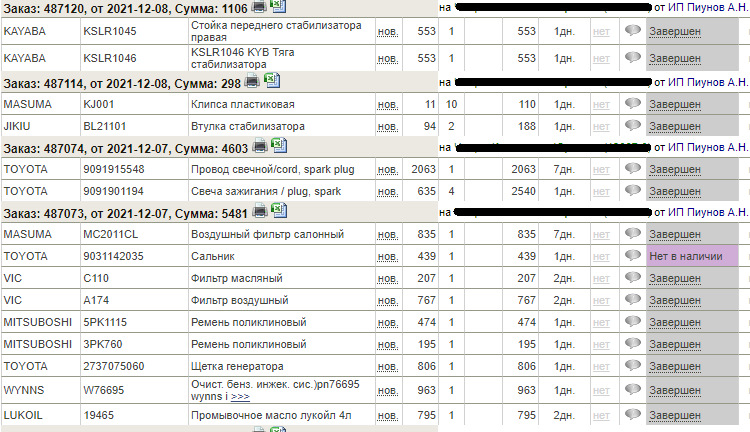
Task: Open comment bubble for C110 row
Action: pyautogui.click(x=632, y=277)
